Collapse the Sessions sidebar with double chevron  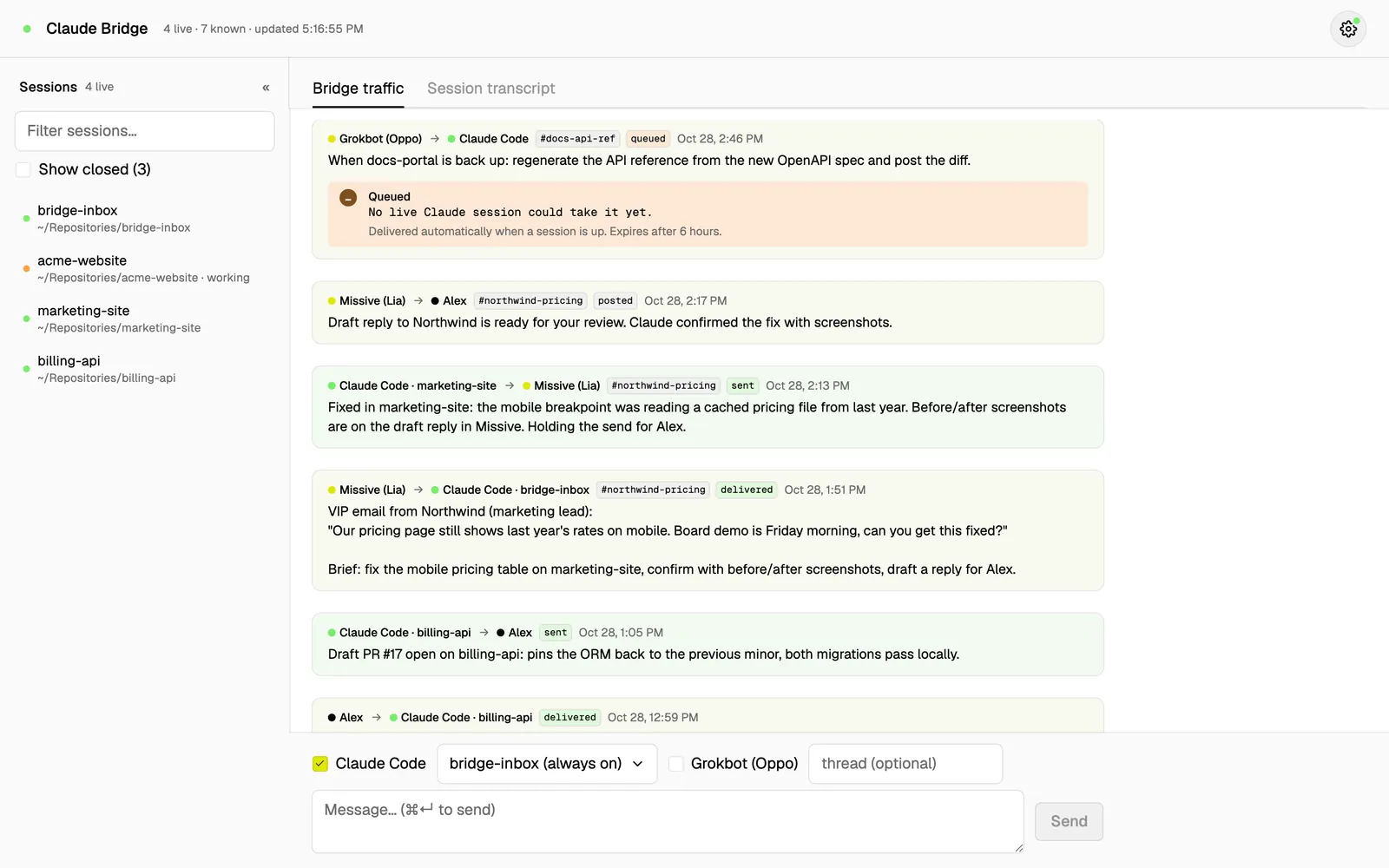[266, 88]
